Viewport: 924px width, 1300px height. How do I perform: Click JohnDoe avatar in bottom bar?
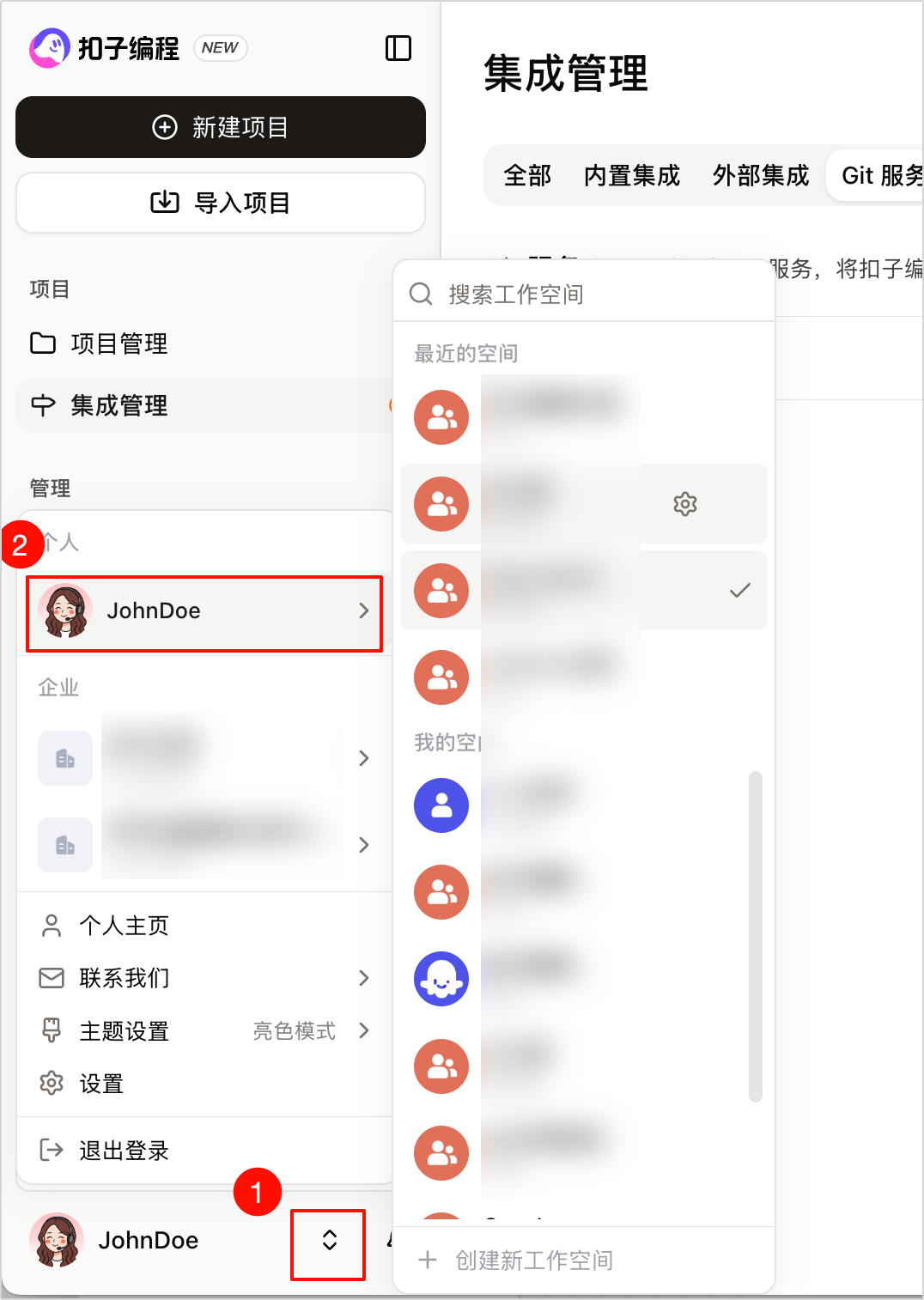pyautogui.click(x=57, y=1240)
